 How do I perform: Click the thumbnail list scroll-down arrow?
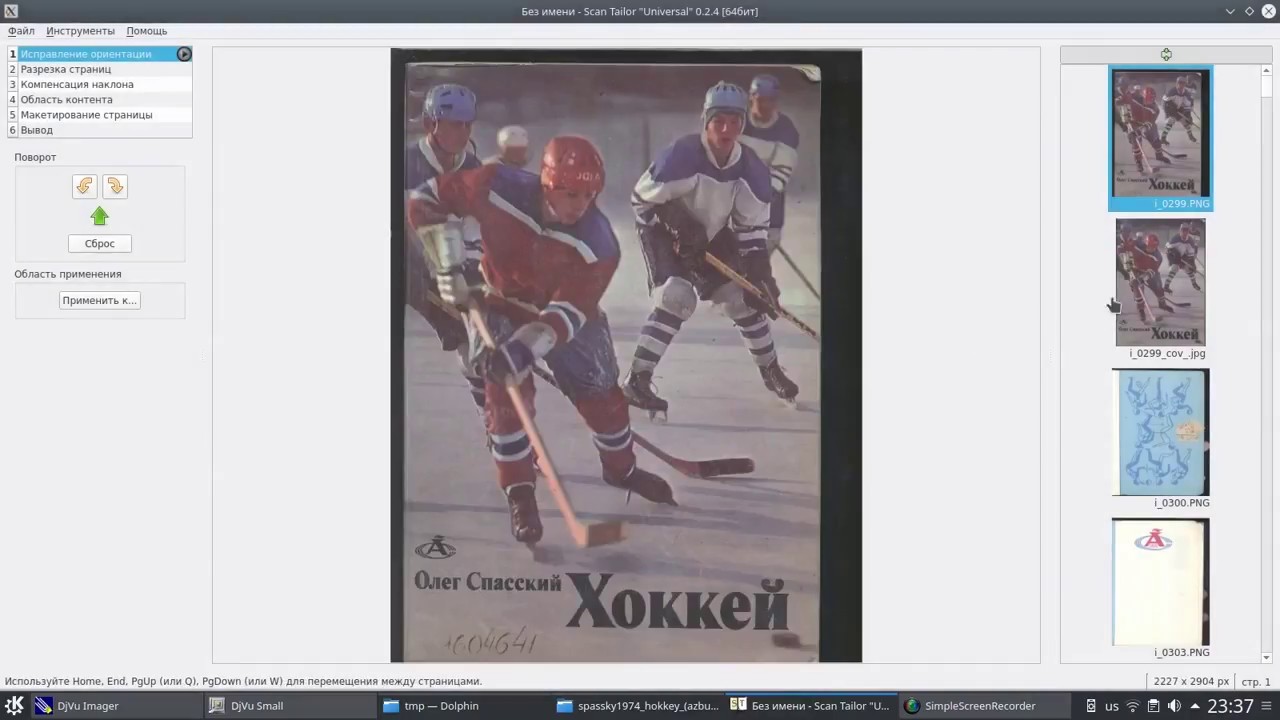(1267, 657)
